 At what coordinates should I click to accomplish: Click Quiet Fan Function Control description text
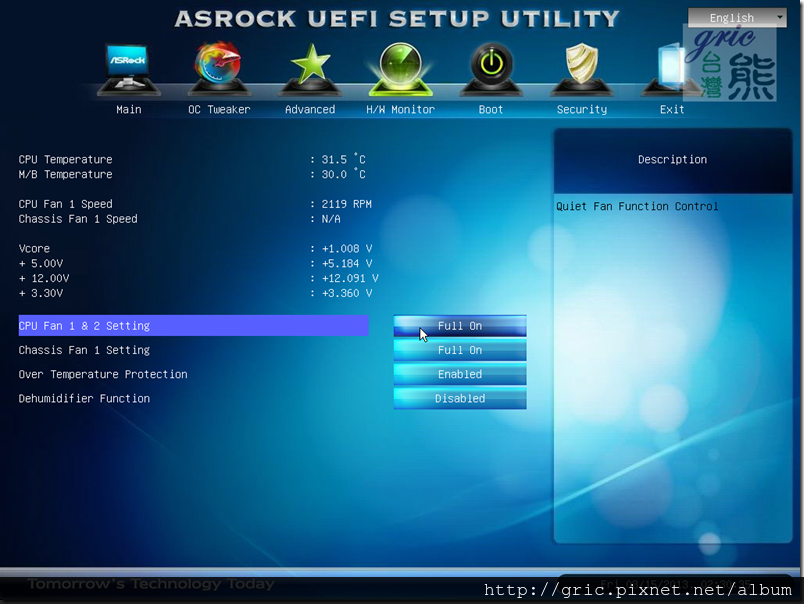coord(637,206)
